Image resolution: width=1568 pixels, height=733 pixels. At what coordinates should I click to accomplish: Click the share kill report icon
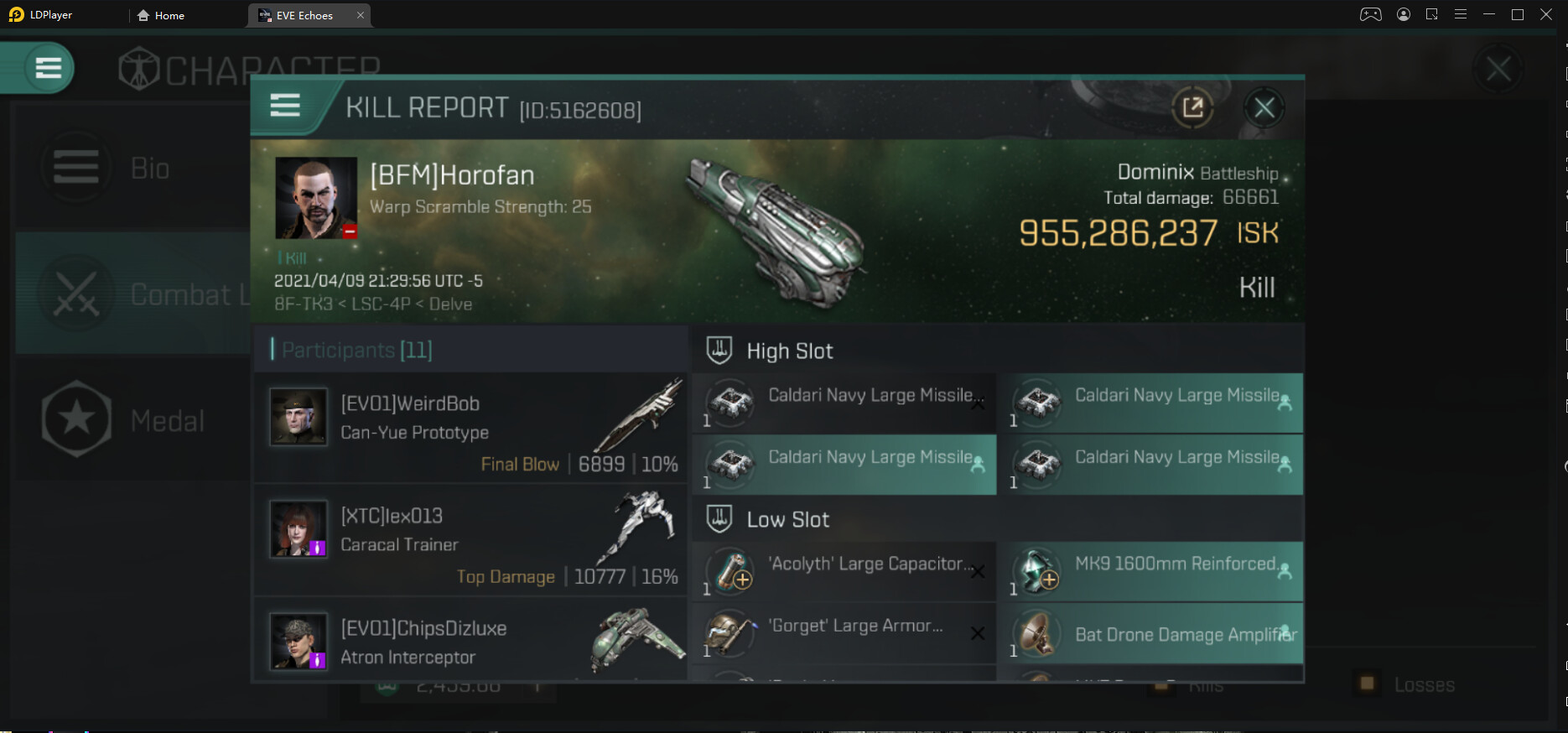tap(1192, 107)
